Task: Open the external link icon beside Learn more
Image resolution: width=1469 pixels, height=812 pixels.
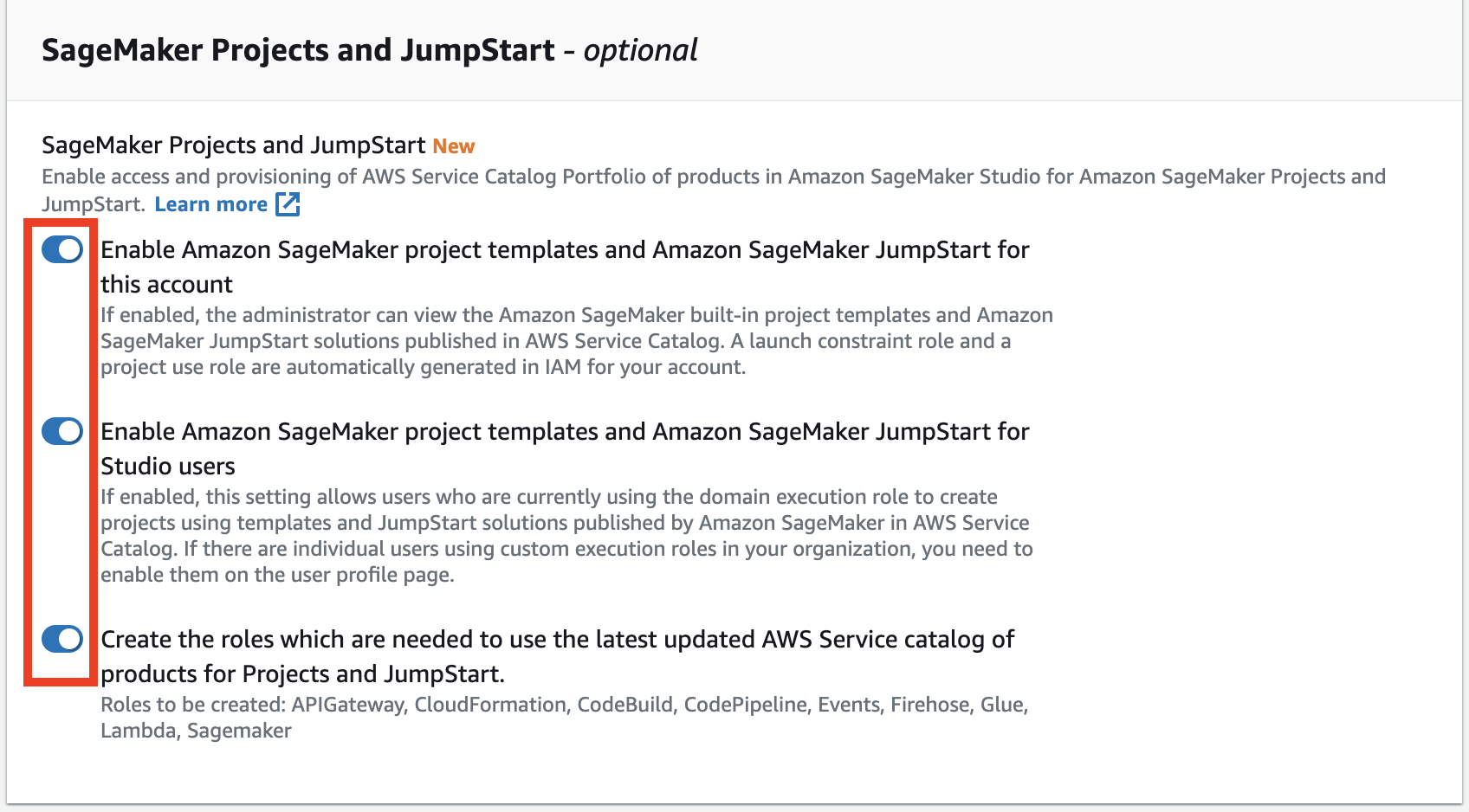Action: tap(288, 204)
